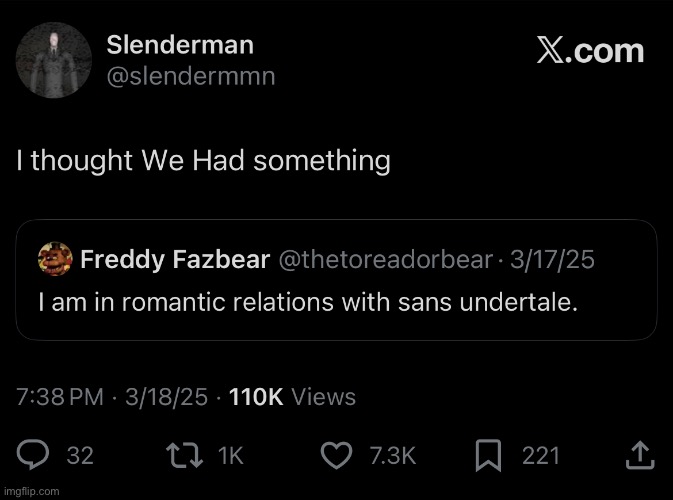Image resolution: width=673 pixels, height=500 pixels.
Task: Like the post with heart icon
Action: 342,456
